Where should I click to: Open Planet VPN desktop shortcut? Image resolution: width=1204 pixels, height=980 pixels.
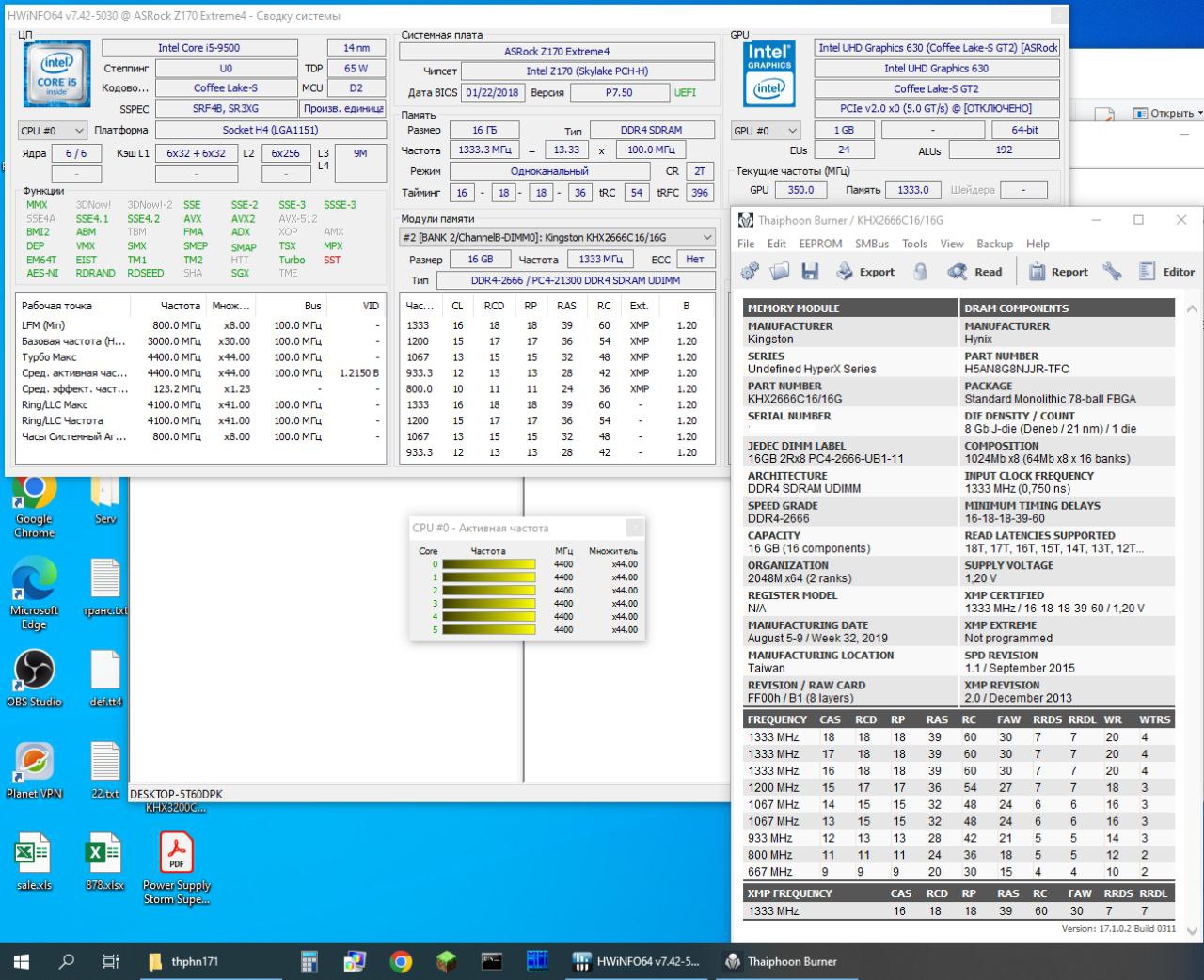coord(34,770)
